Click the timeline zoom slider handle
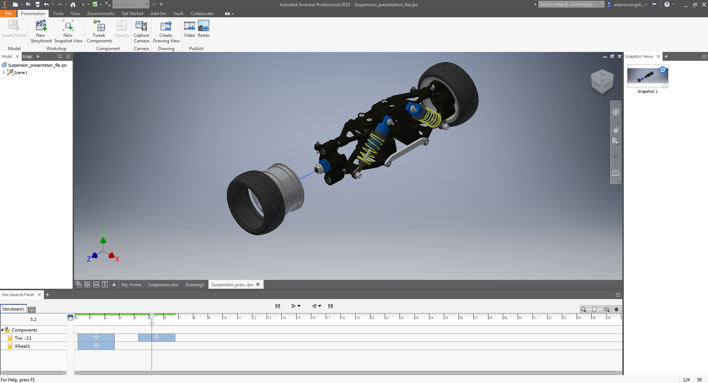Viewport: 708px width, 383px height. (594, 309)
